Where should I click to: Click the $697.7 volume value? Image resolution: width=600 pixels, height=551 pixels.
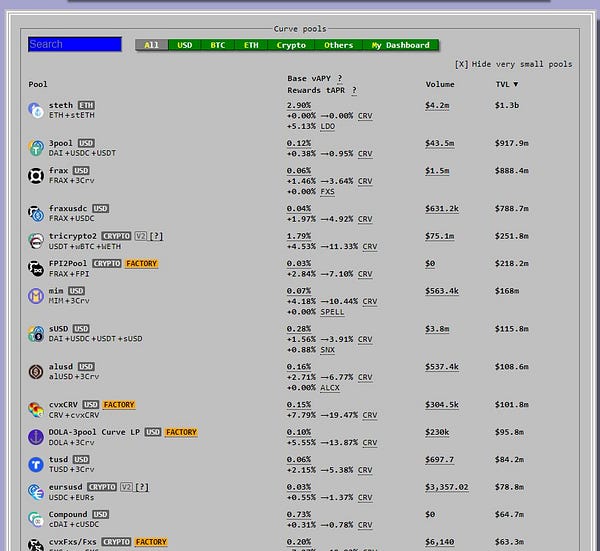(x=440, y=460)
